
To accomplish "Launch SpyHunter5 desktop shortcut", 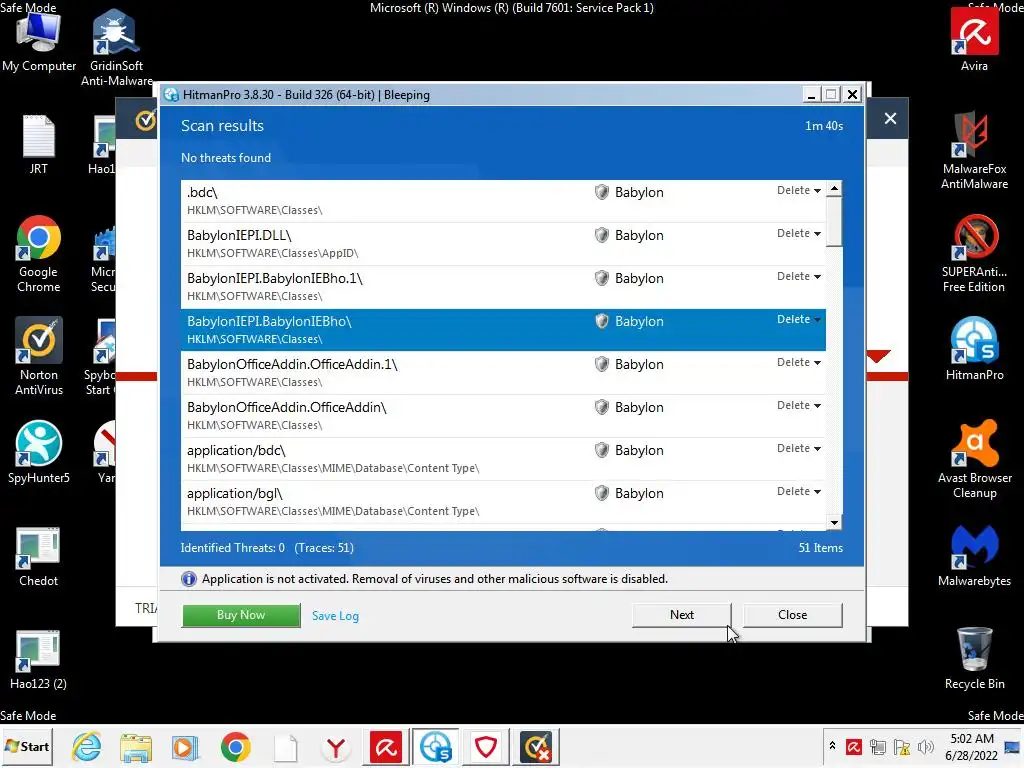I will tap(39, 452).
